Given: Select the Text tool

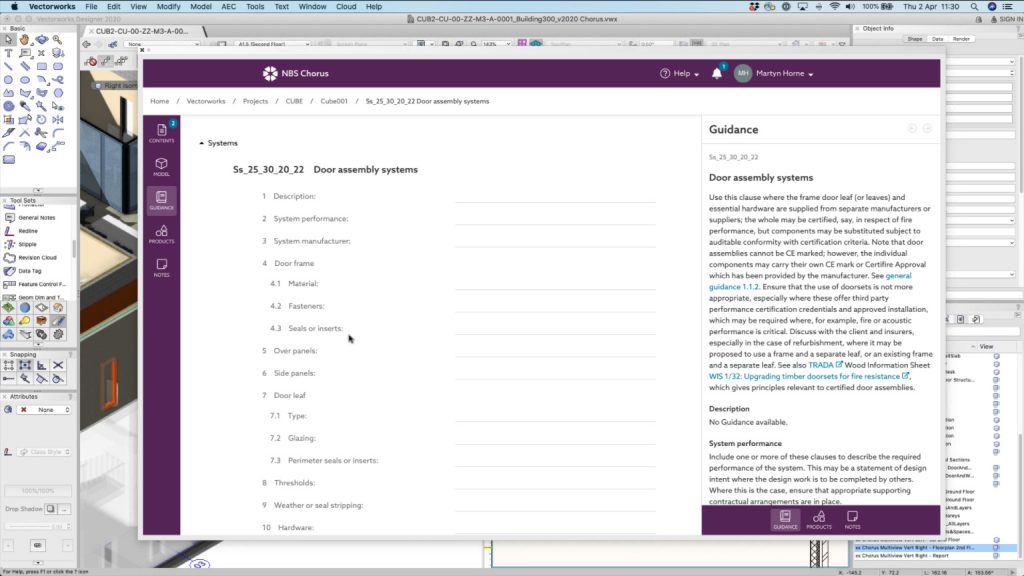Looking at the screenshot, I should pyautogui.click(x=8, y=53).
